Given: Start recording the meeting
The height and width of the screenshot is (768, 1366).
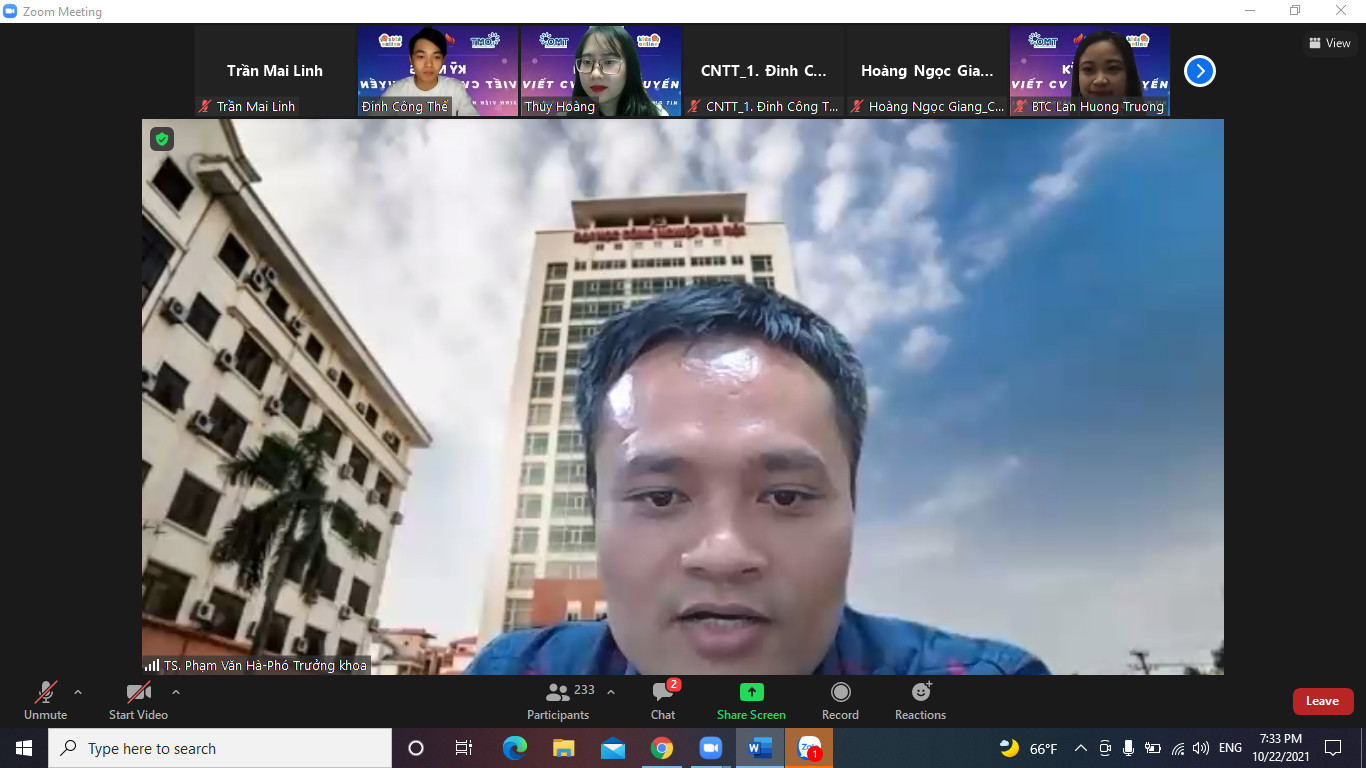Looking at the screenshot, I should [840, 700].
